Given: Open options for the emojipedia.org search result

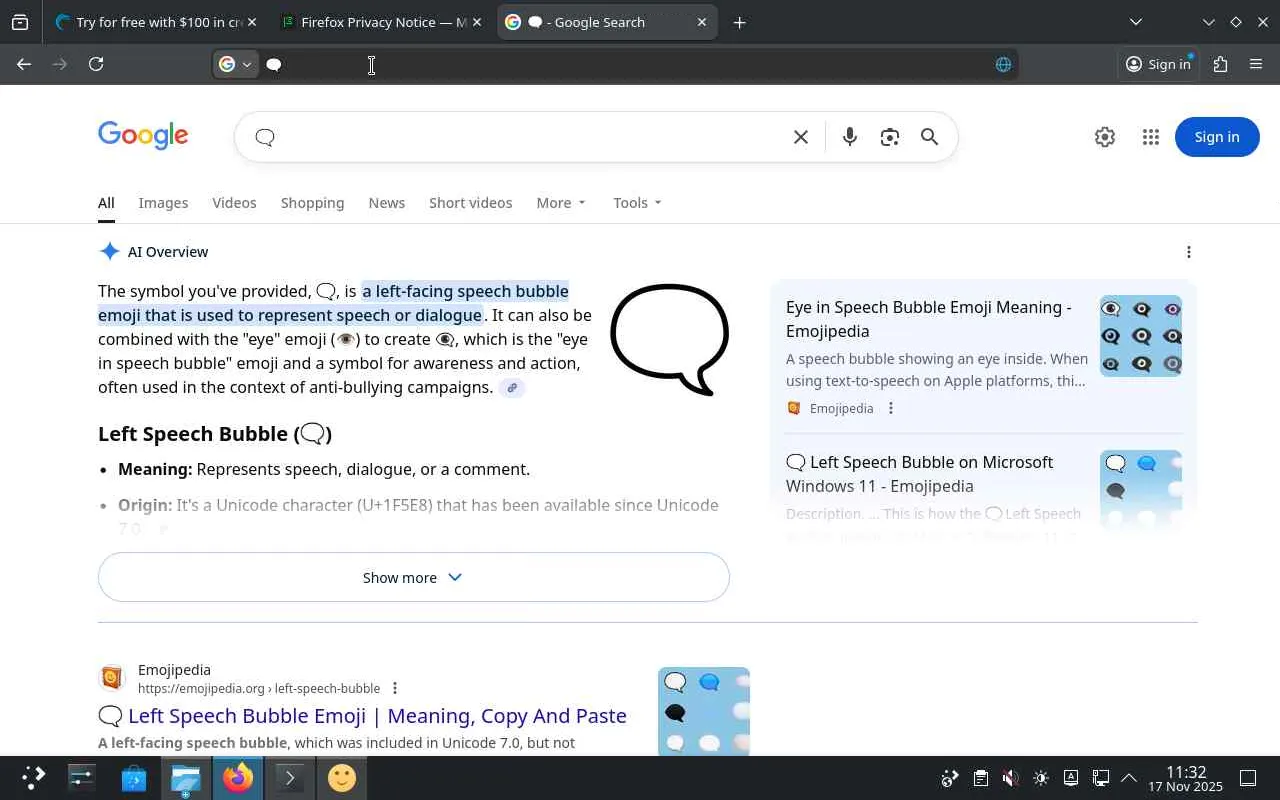Looking at the screenshot, I should [x=395, y=688].
